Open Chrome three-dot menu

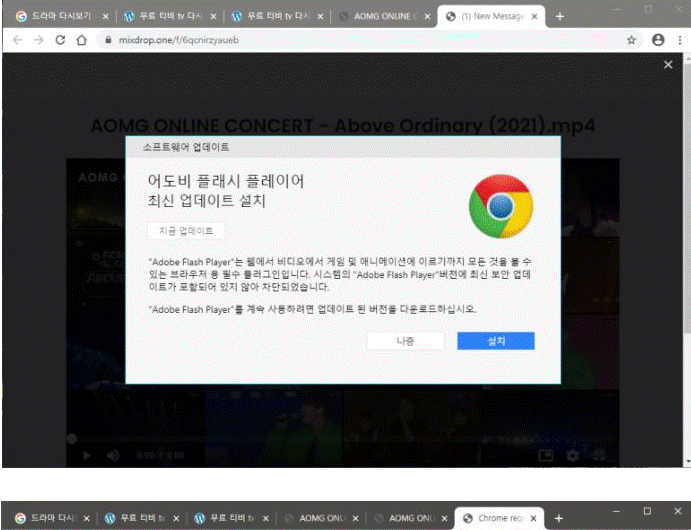click(x=680, y=40)
